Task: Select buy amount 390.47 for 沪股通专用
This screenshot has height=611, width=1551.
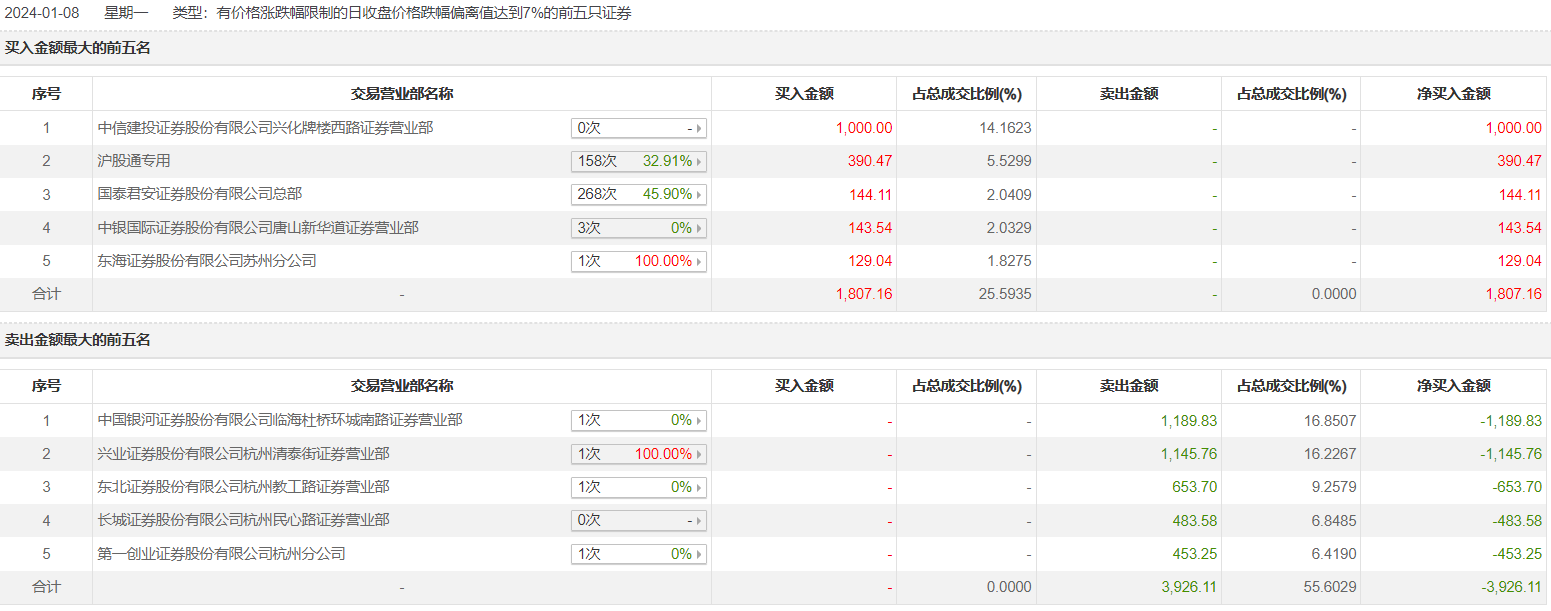Action: tap(870, 161)
